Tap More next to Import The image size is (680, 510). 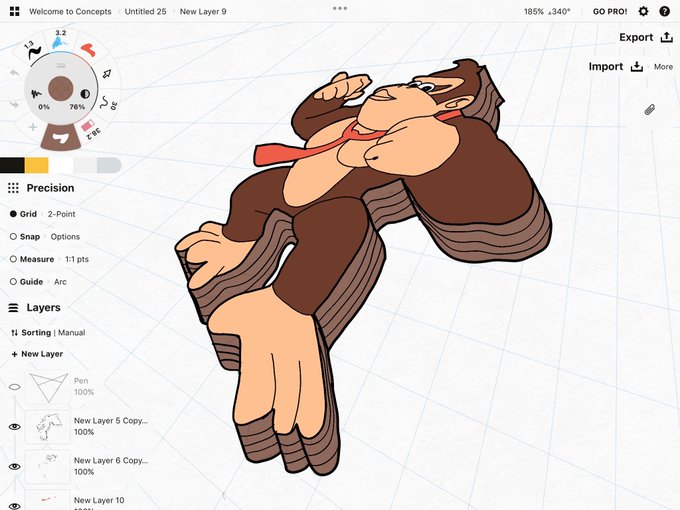point(663,67)
